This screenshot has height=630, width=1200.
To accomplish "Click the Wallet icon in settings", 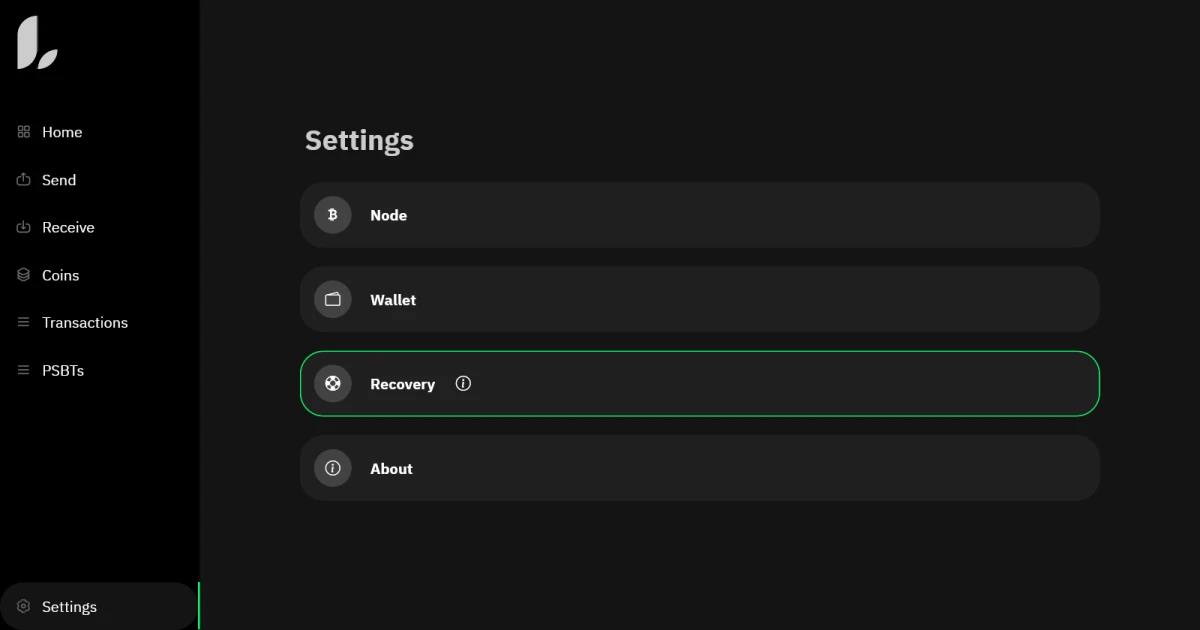I will pyautogui.click(x=333, y=300).
